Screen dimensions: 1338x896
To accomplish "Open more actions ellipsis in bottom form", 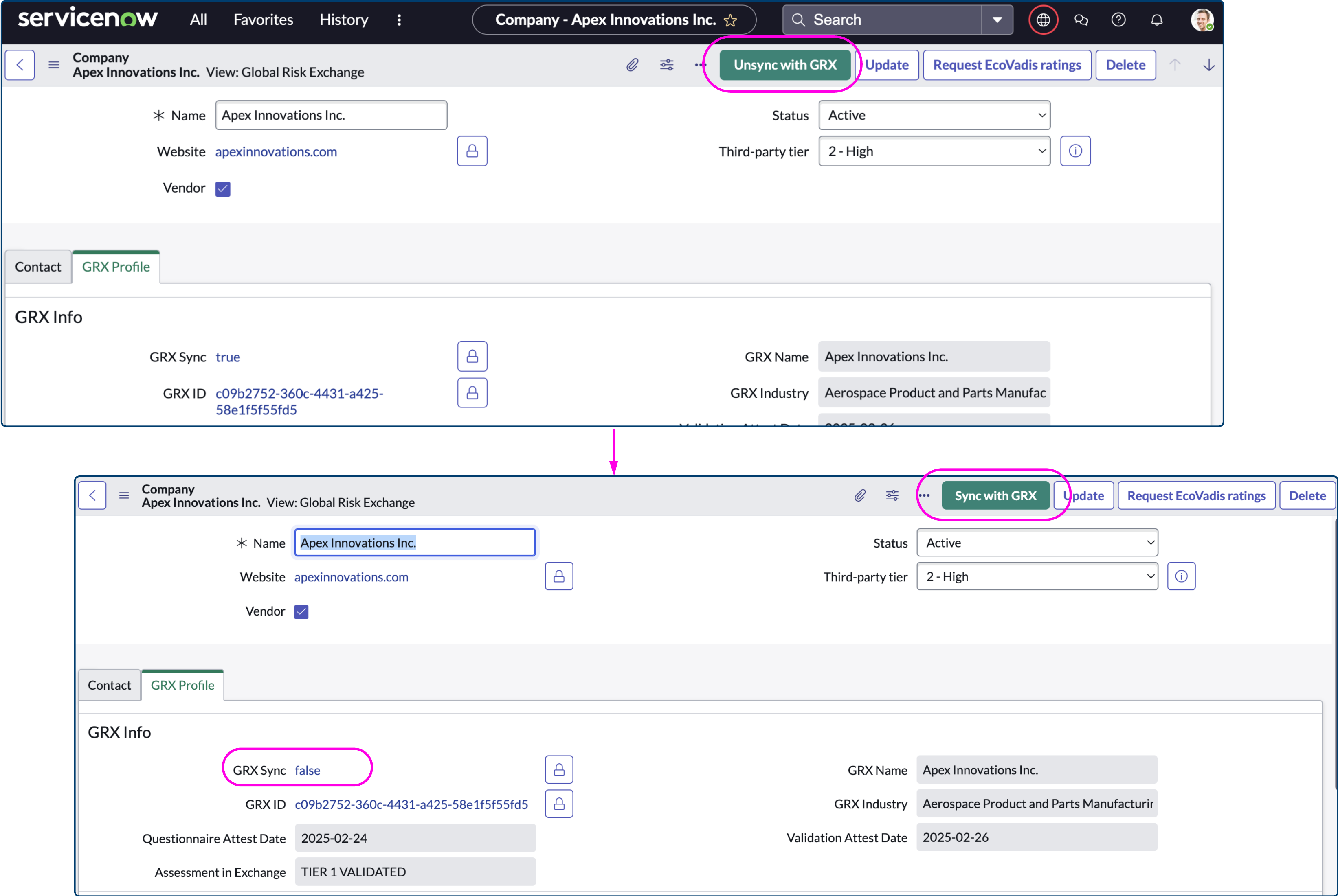I will pyautogui.click(x=924, y=495).
